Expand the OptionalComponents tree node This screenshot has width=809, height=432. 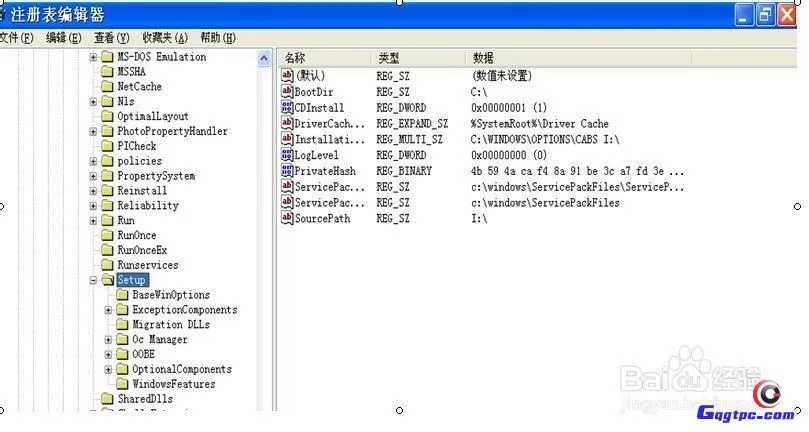pyautogui.click(x=108, y=369)
